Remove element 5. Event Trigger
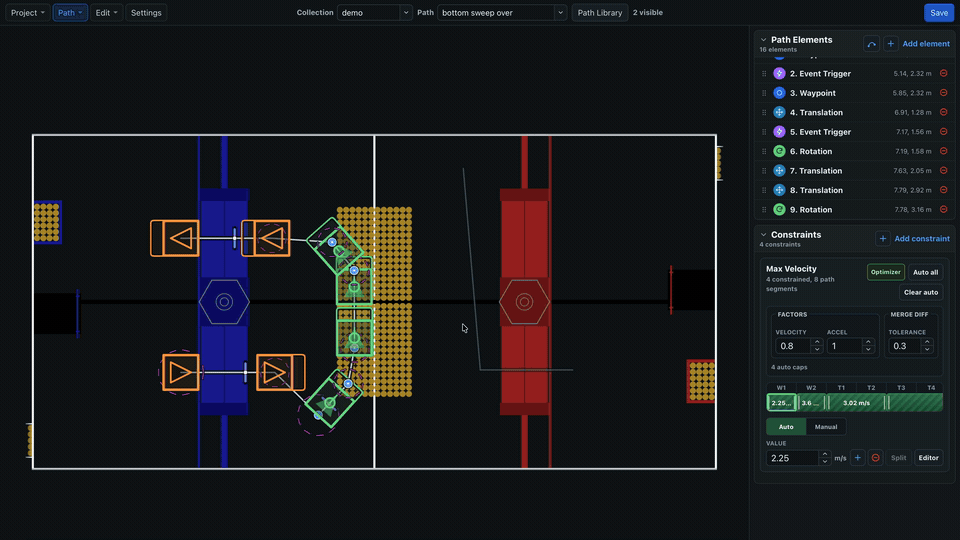The width and height of the screenshot is (960, 540). pyautogui.click(x=943, y=132)
